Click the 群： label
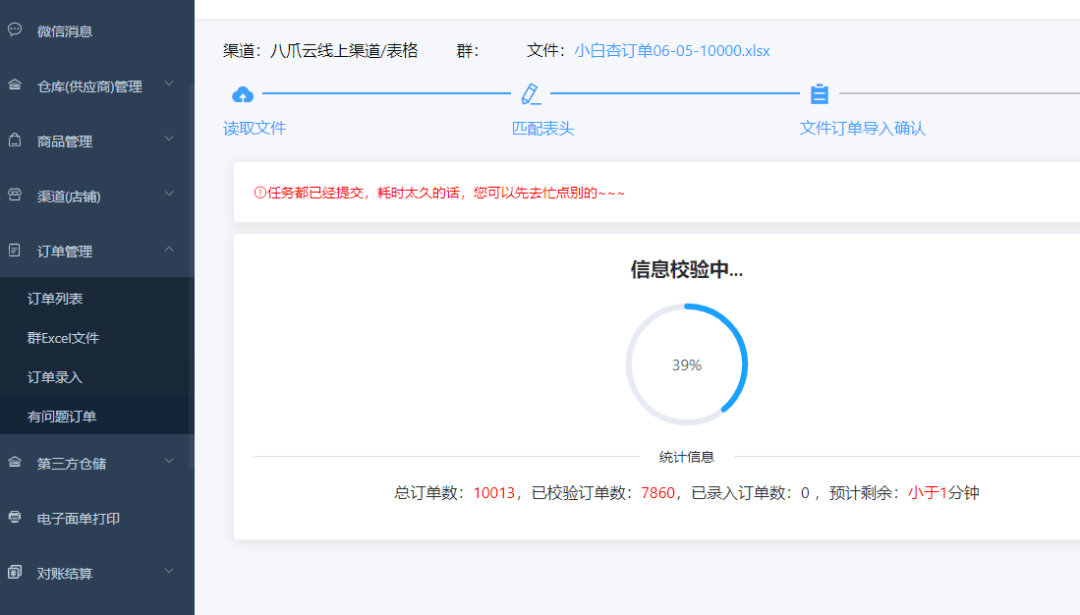1080x615 pixels. (467, 51)
